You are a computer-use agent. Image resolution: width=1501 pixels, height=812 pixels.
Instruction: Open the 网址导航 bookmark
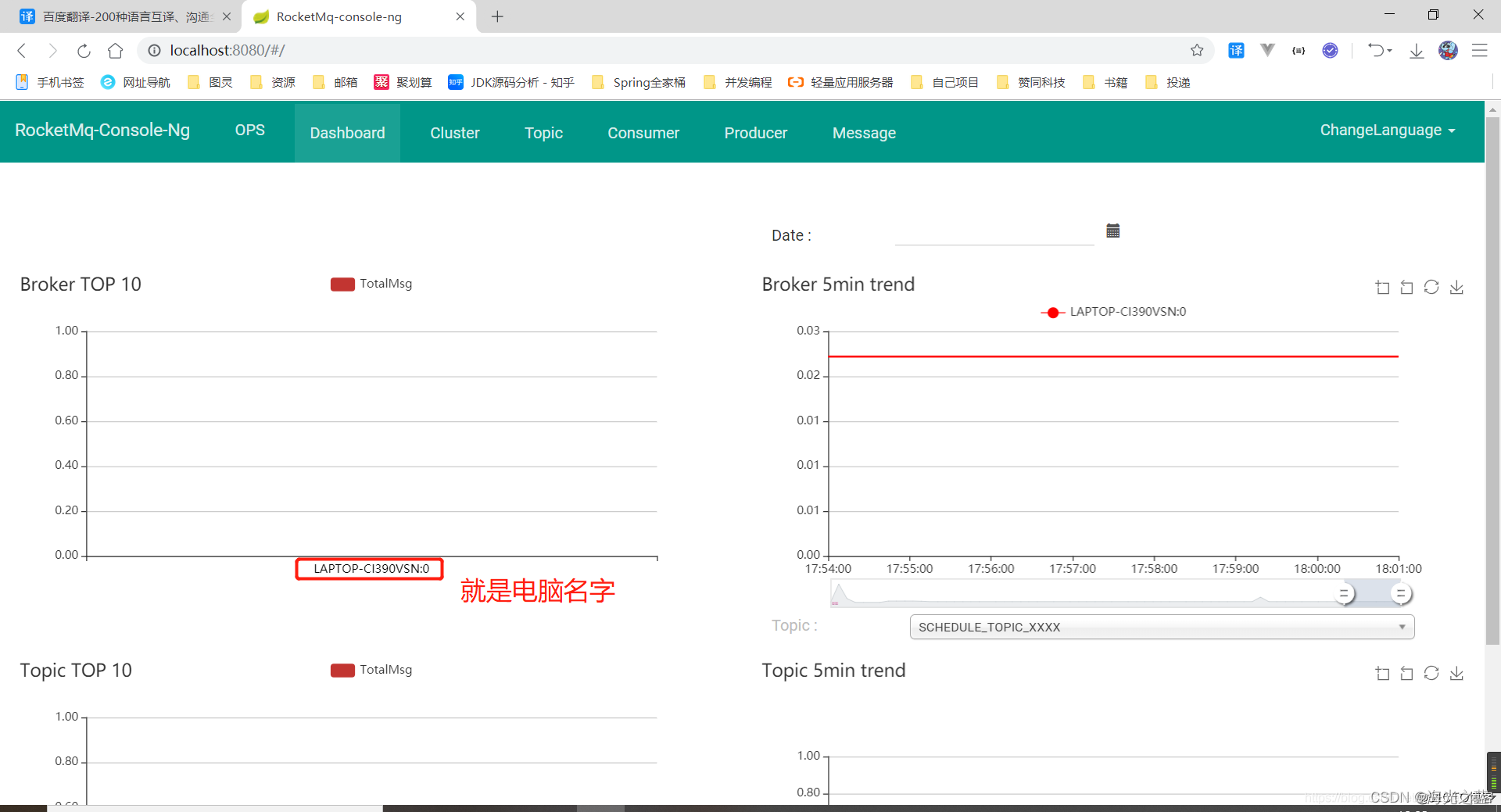click(136, 82)
